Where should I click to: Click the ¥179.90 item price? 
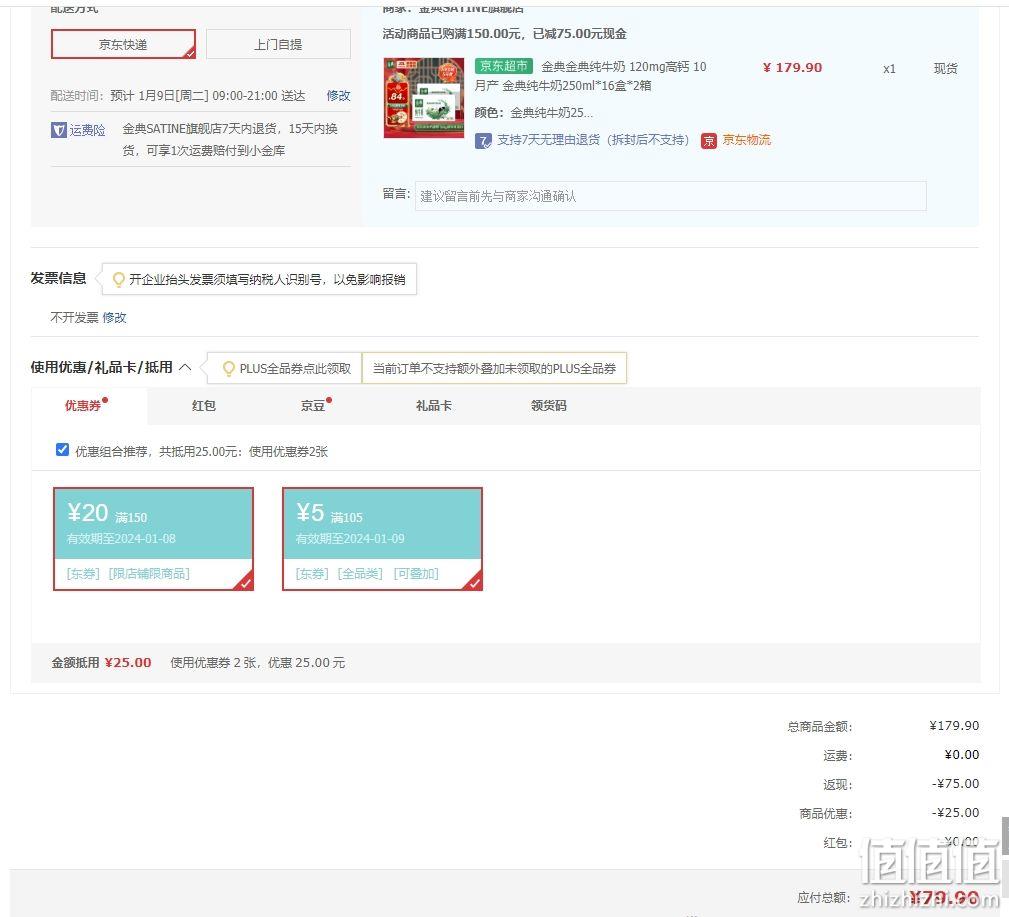792,68
